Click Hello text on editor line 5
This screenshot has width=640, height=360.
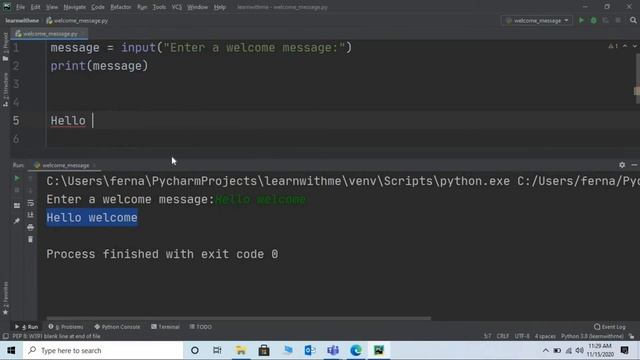(x=68, y=121)
